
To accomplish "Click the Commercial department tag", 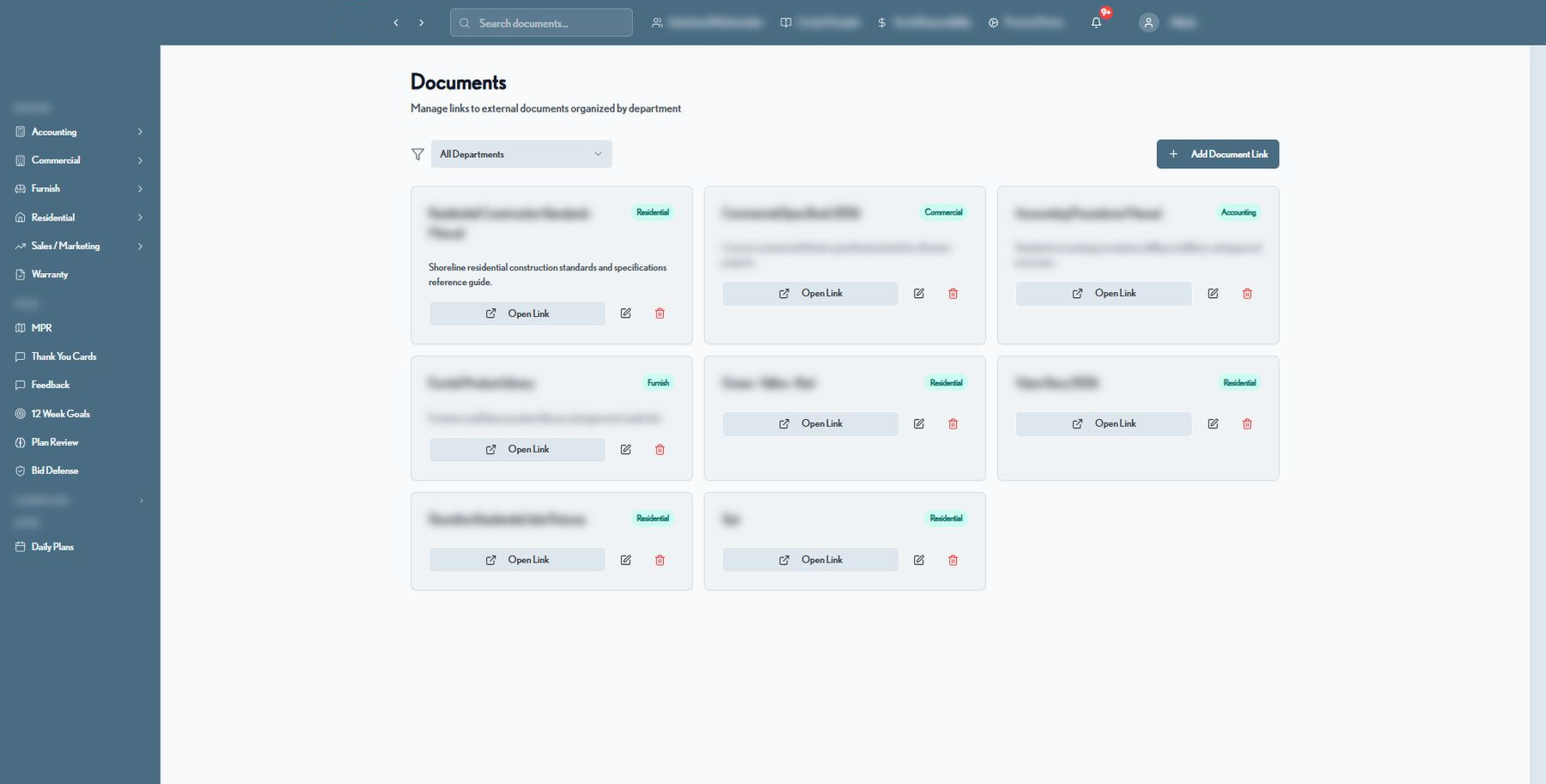I will tap(944, 212).
